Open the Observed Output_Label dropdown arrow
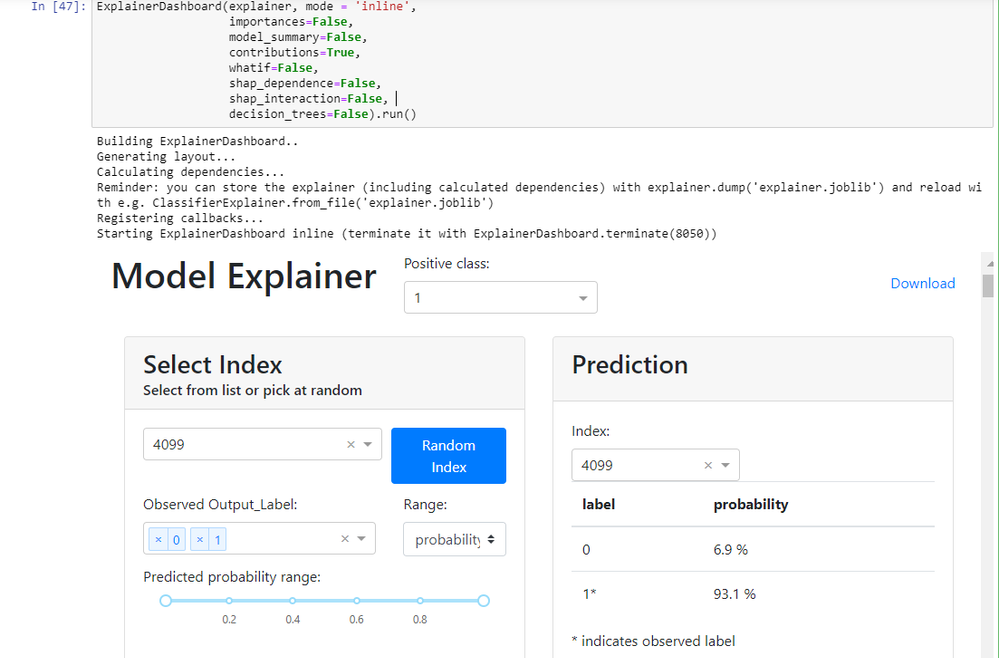The height and width of the screenshot is (658, 999). pos(362,539)
